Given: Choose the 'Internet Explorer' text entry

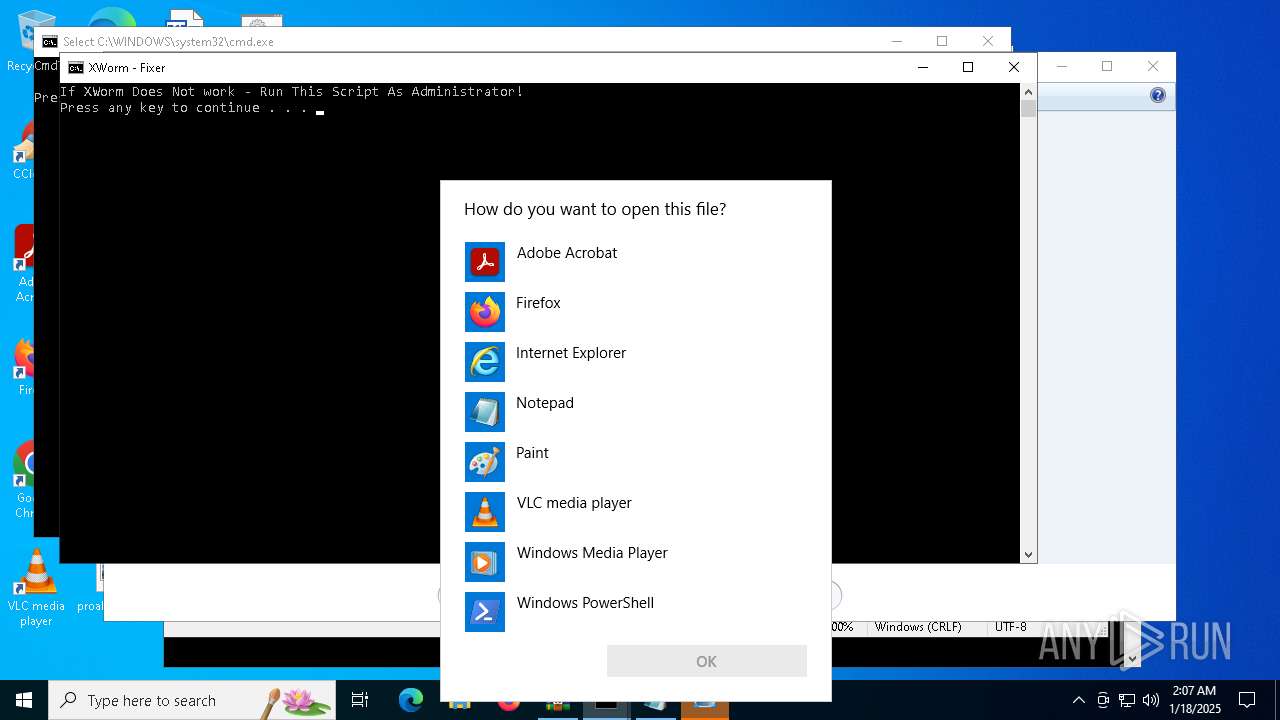Looking at the screenshot, I should coord(571,353).
